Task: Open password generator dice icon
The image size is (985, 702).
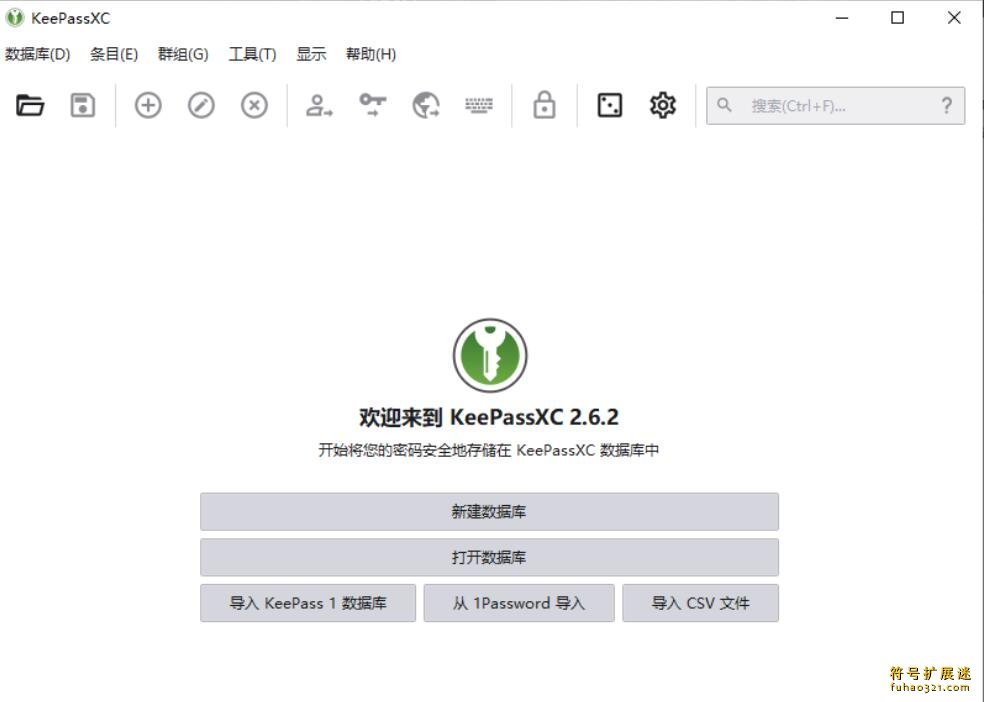Action: pyautogui.click(x=609, y=106)
